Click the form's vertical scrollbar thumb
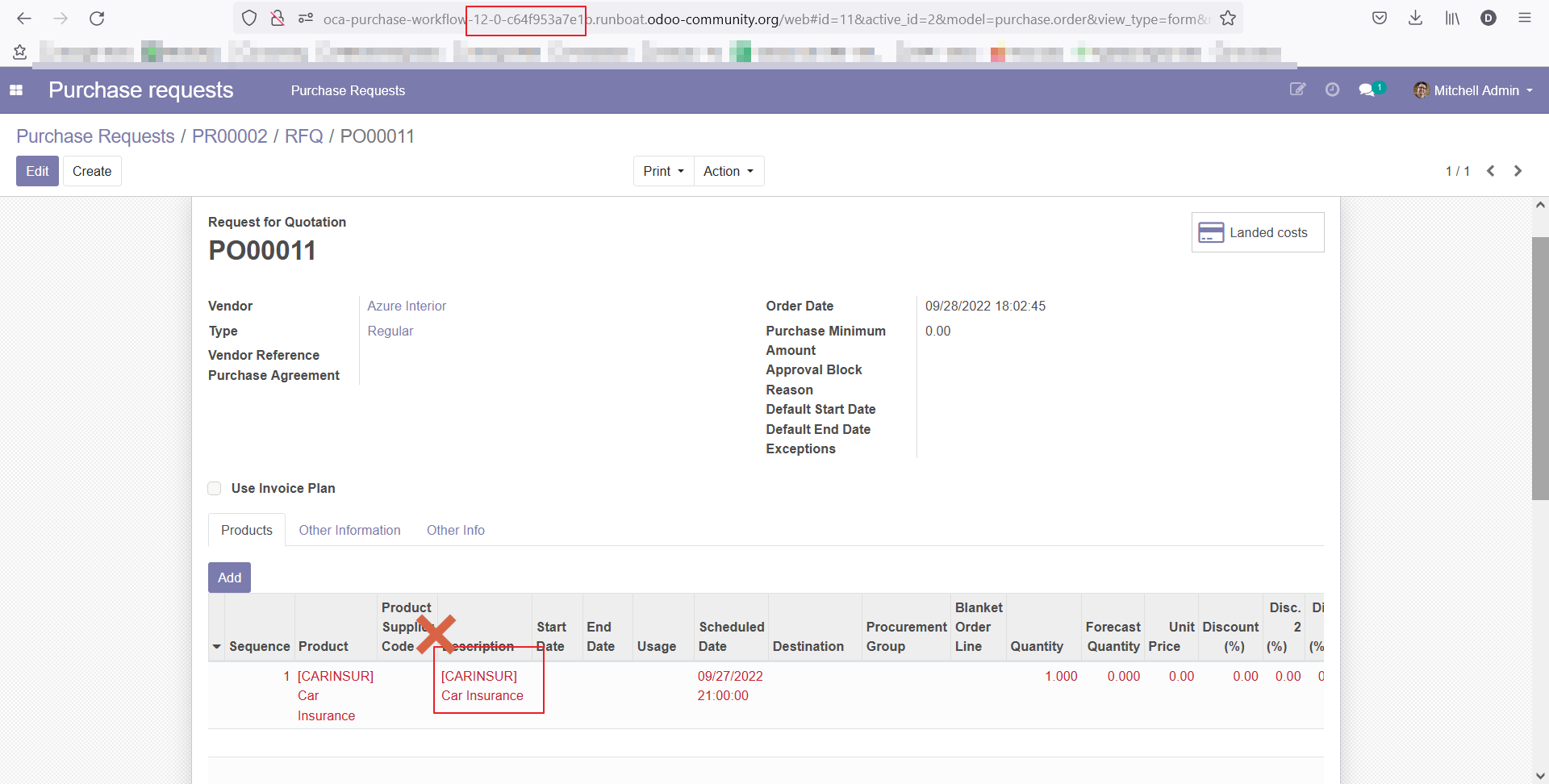 (1540, 368)
